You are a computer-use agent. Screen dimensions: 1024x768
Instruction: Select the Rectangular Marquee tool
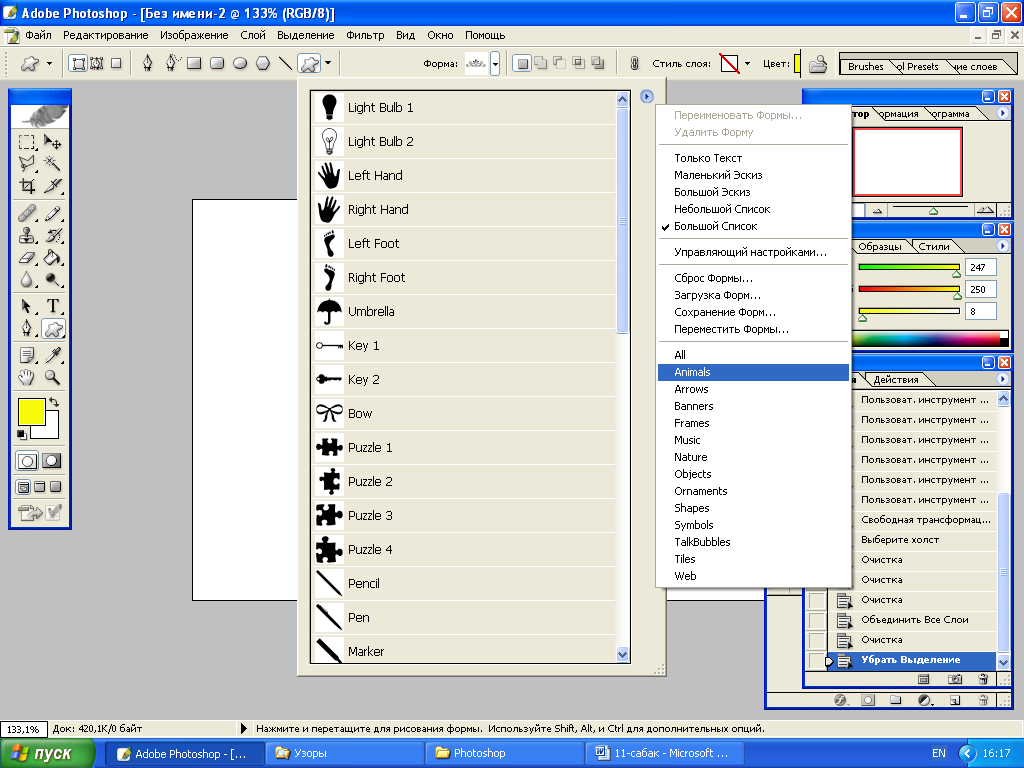27,142
